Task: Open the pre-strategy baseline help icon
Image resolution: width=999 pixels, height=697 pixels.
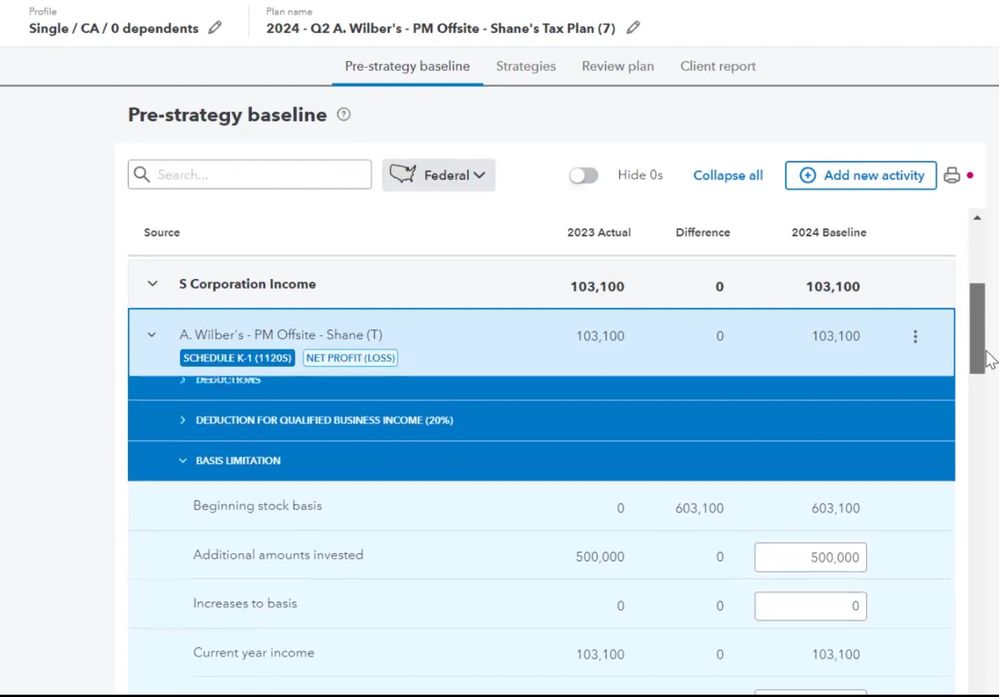Action: tap(344, 115)
